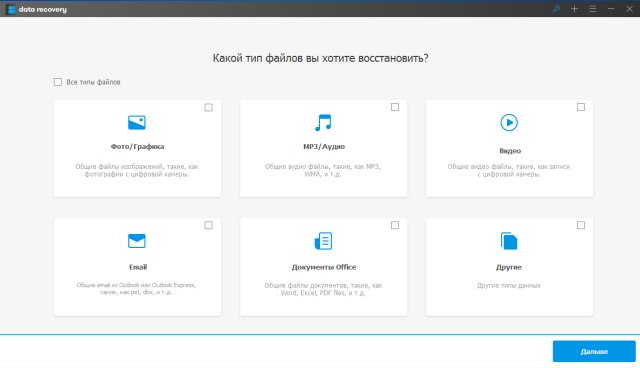The width and height of the screenshot is (640, 368).
Task: Check the MP3/Аудио card checkbox
Action: point(395,107)
